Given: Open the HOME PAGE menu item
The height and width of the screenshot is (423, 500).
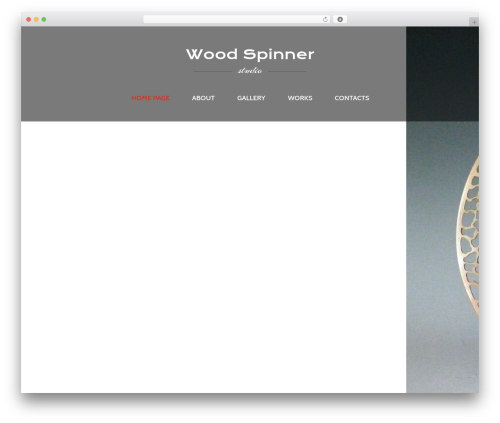Looking at the screenshot, I should [150, 98].
